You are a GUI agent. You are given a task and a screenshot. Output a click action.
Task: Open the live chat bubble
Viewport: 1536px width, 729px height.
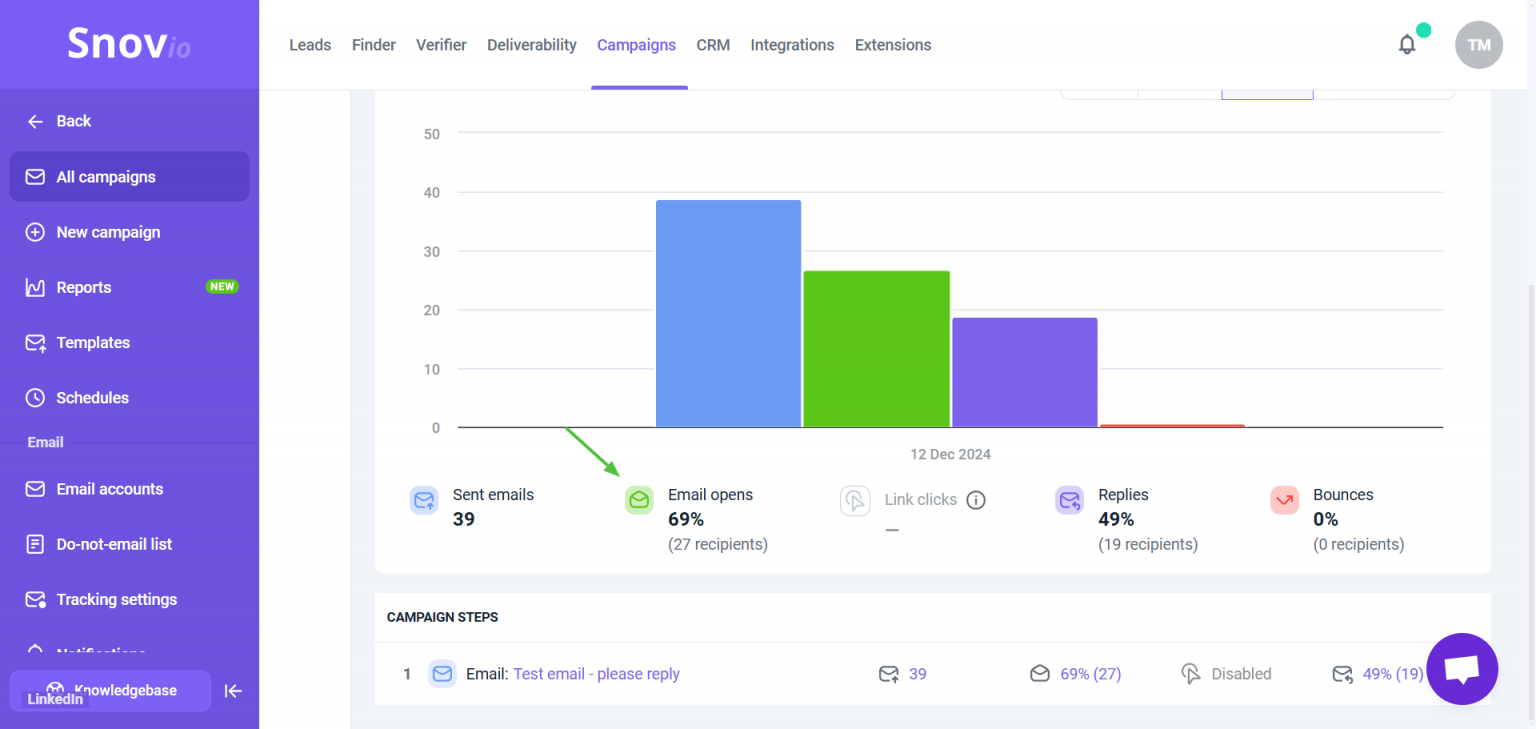click(1462, 669)
